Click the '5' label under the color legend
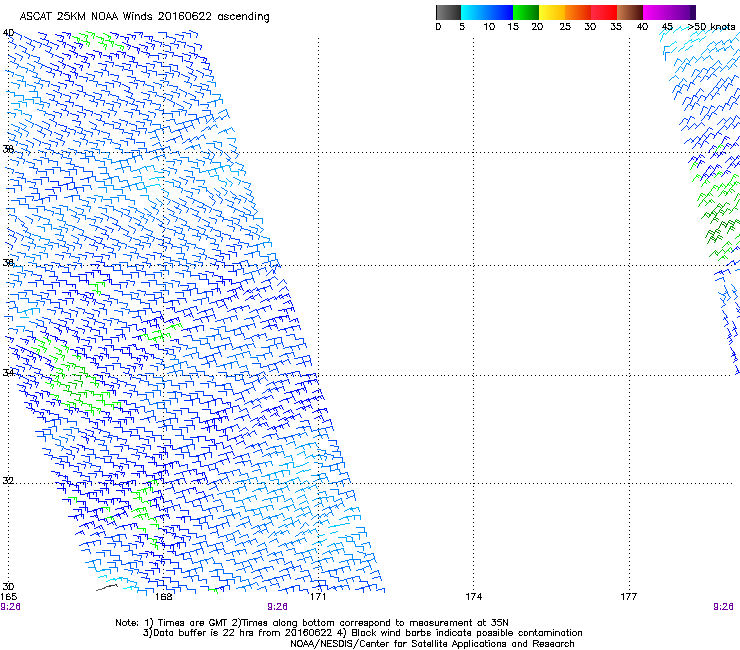 click(x=462, y=27)
